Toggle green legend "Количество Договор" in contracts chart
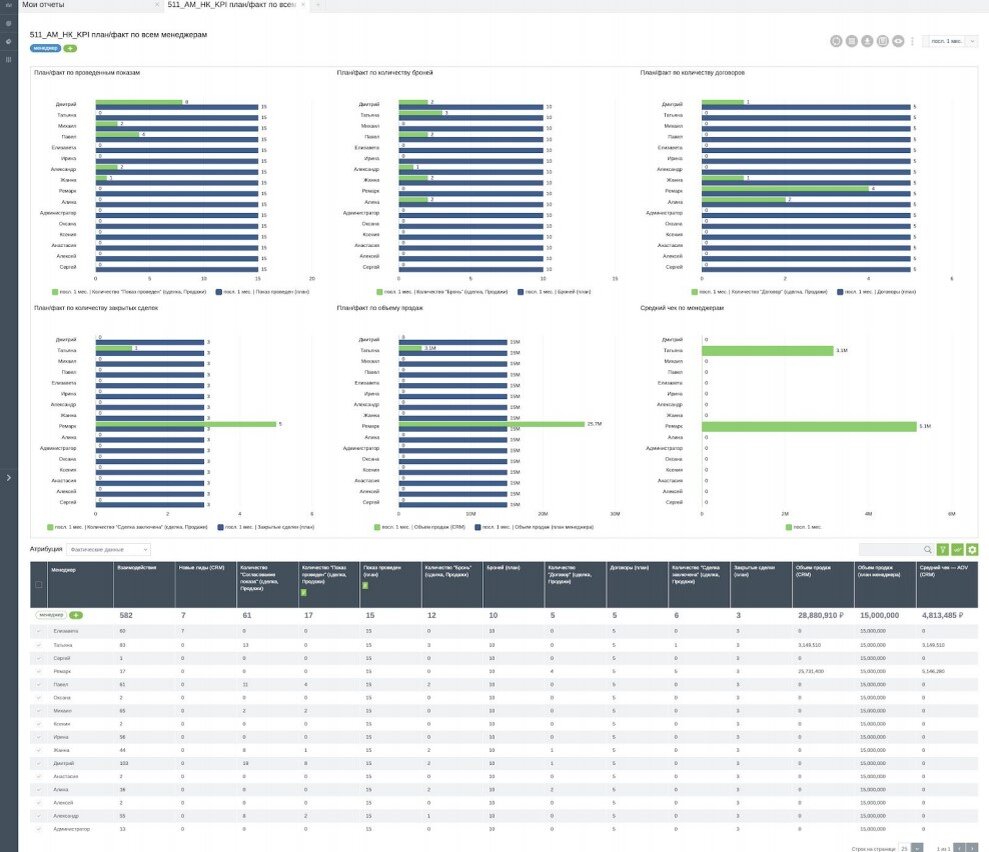Screen dimensions: 989x852 [759, 292]
